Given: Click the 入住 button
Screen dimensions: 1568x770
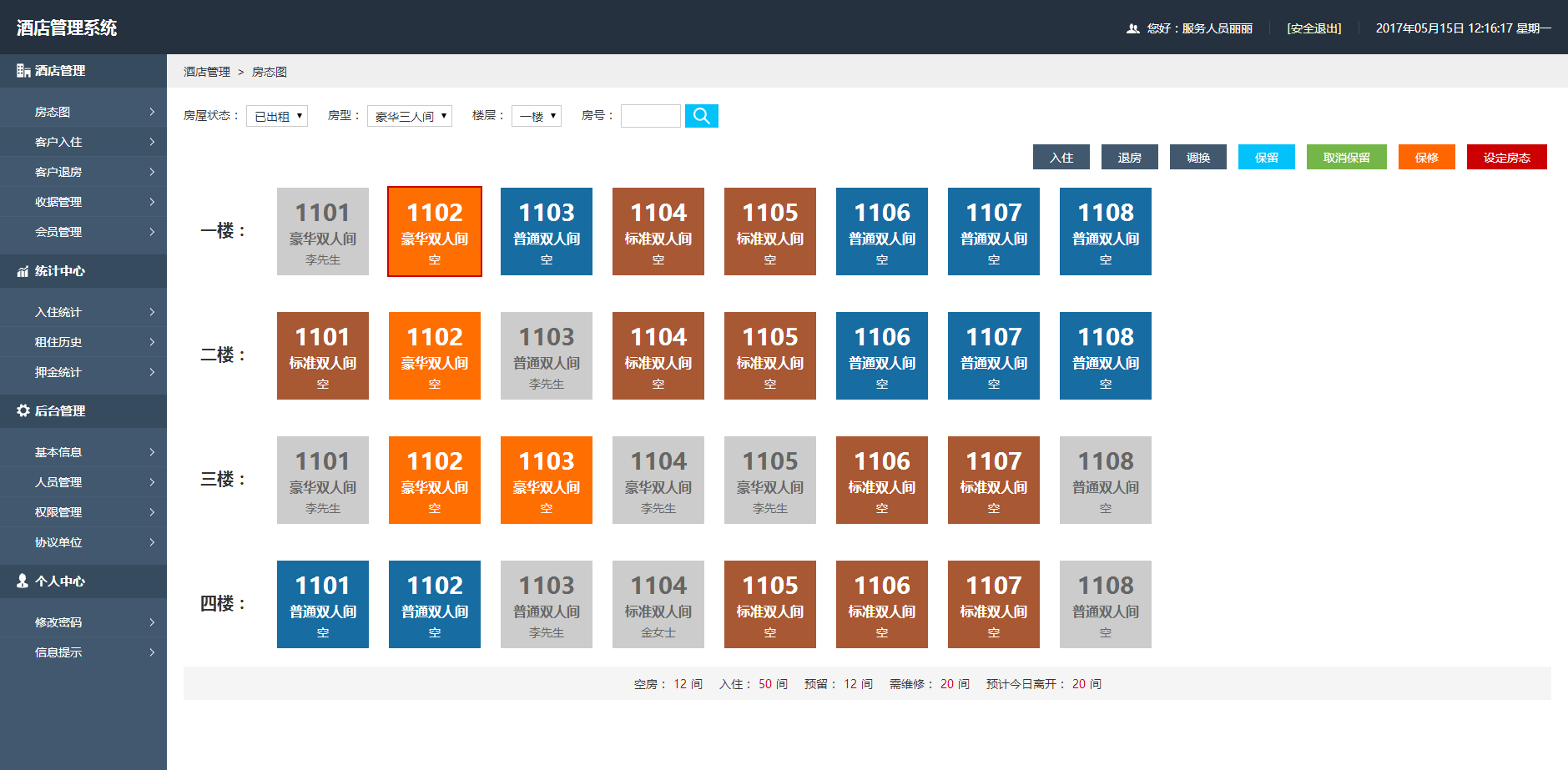Looking at the screenshot, I should click(x=1061, y=157).
